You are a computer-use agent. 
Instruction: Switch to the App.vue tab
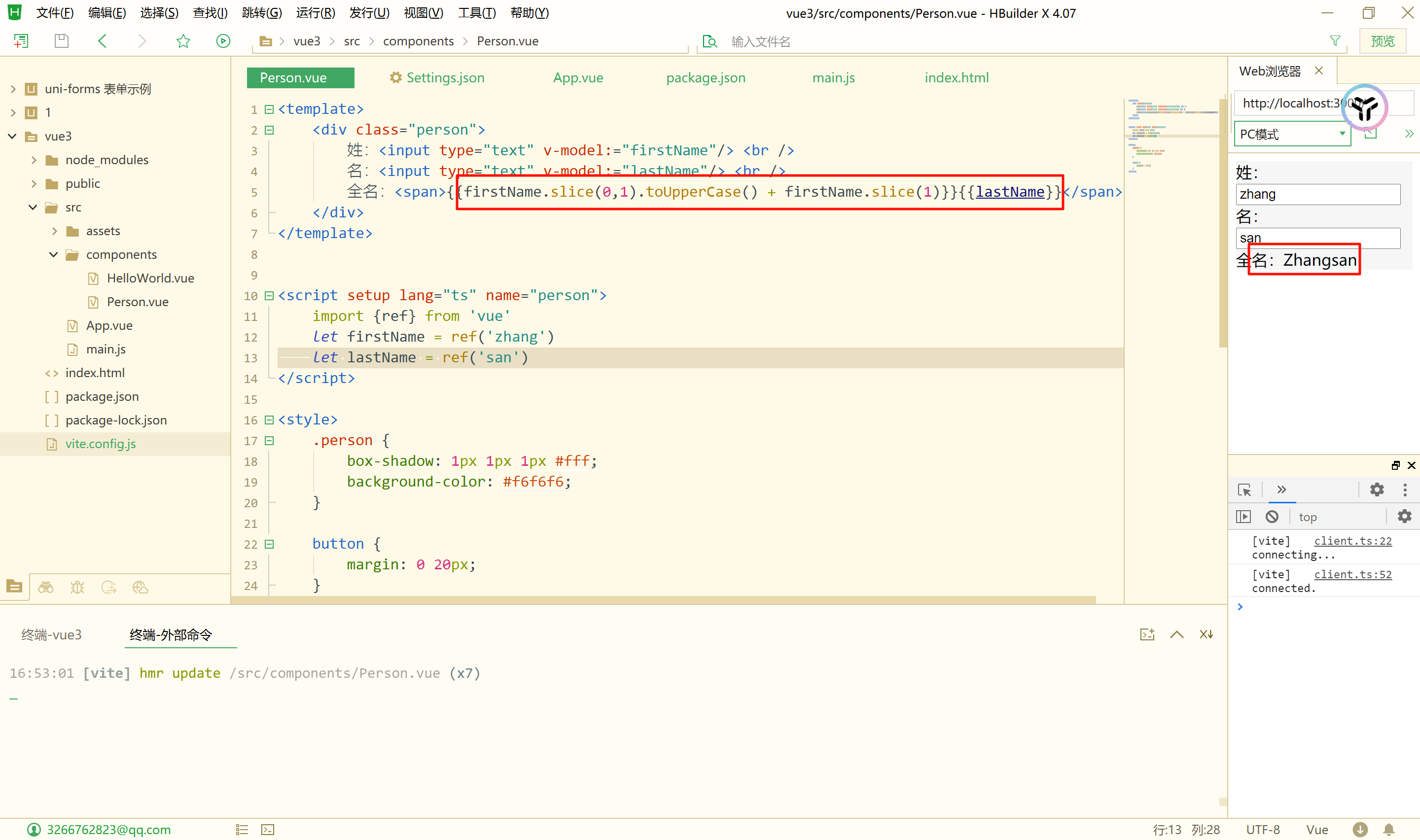(x=578, y=77)
